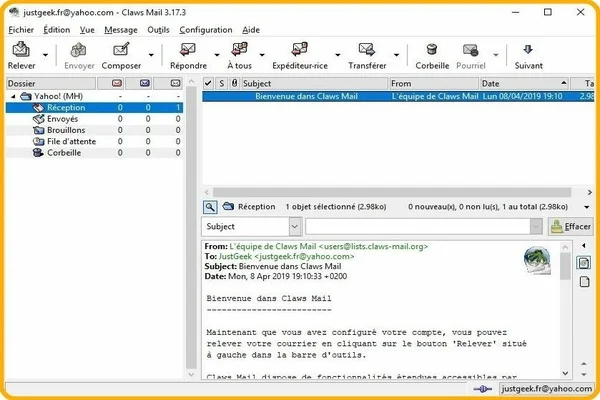600x400 pixels.
Task: Click the Réception folder icon in status line
Action: 228,206
